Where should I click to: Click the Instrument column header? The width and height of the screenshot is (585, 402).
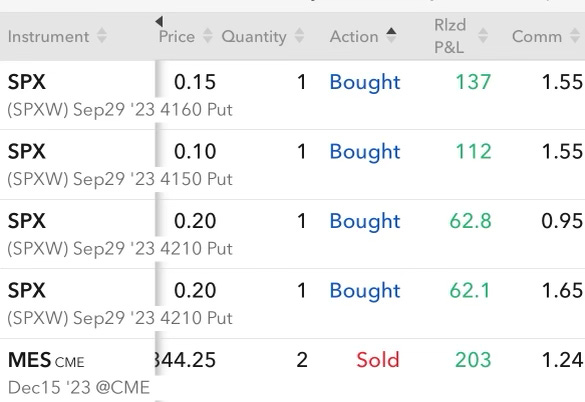[49, 37]
